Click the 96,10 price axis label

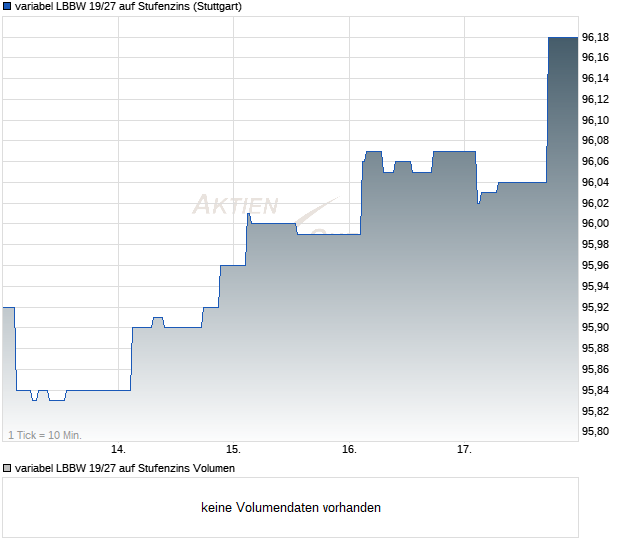[x=595, y=120]
